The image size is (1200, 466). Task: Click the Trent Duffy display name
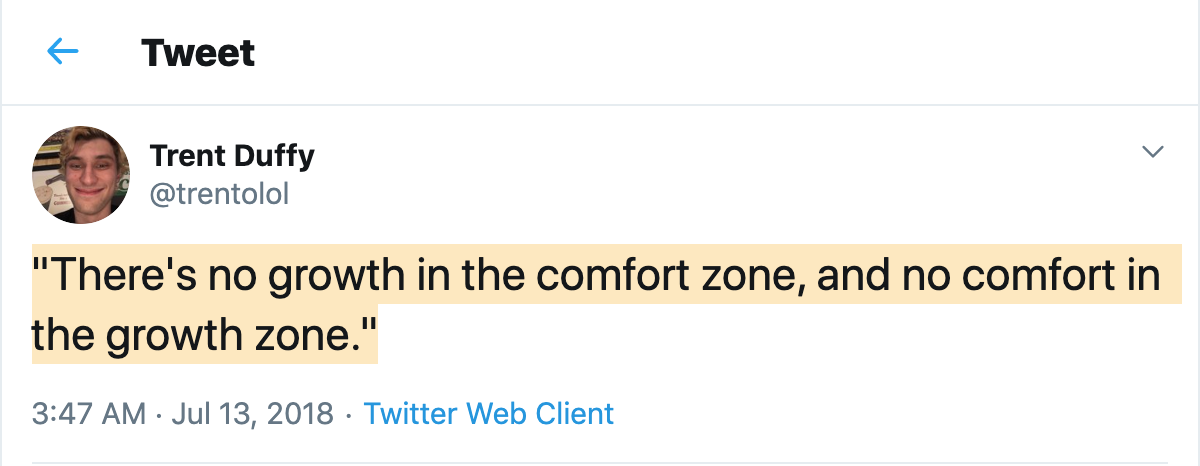tap(232, 156)
